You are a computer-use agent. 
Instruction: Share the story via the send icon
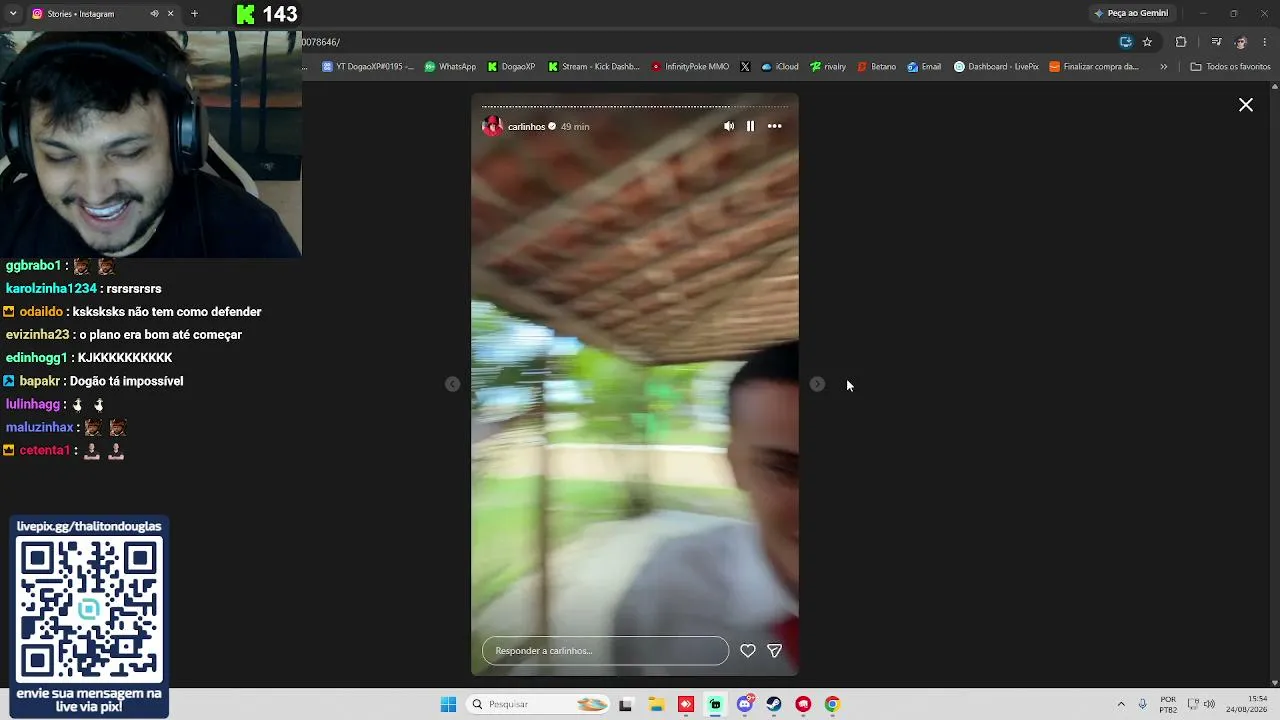click(774, 651)
